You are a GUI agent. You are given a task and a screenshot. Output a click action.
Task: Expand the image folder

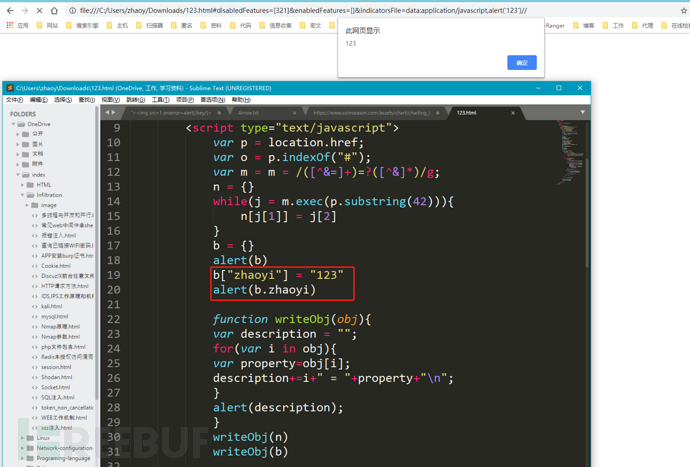tap(27, 205)
